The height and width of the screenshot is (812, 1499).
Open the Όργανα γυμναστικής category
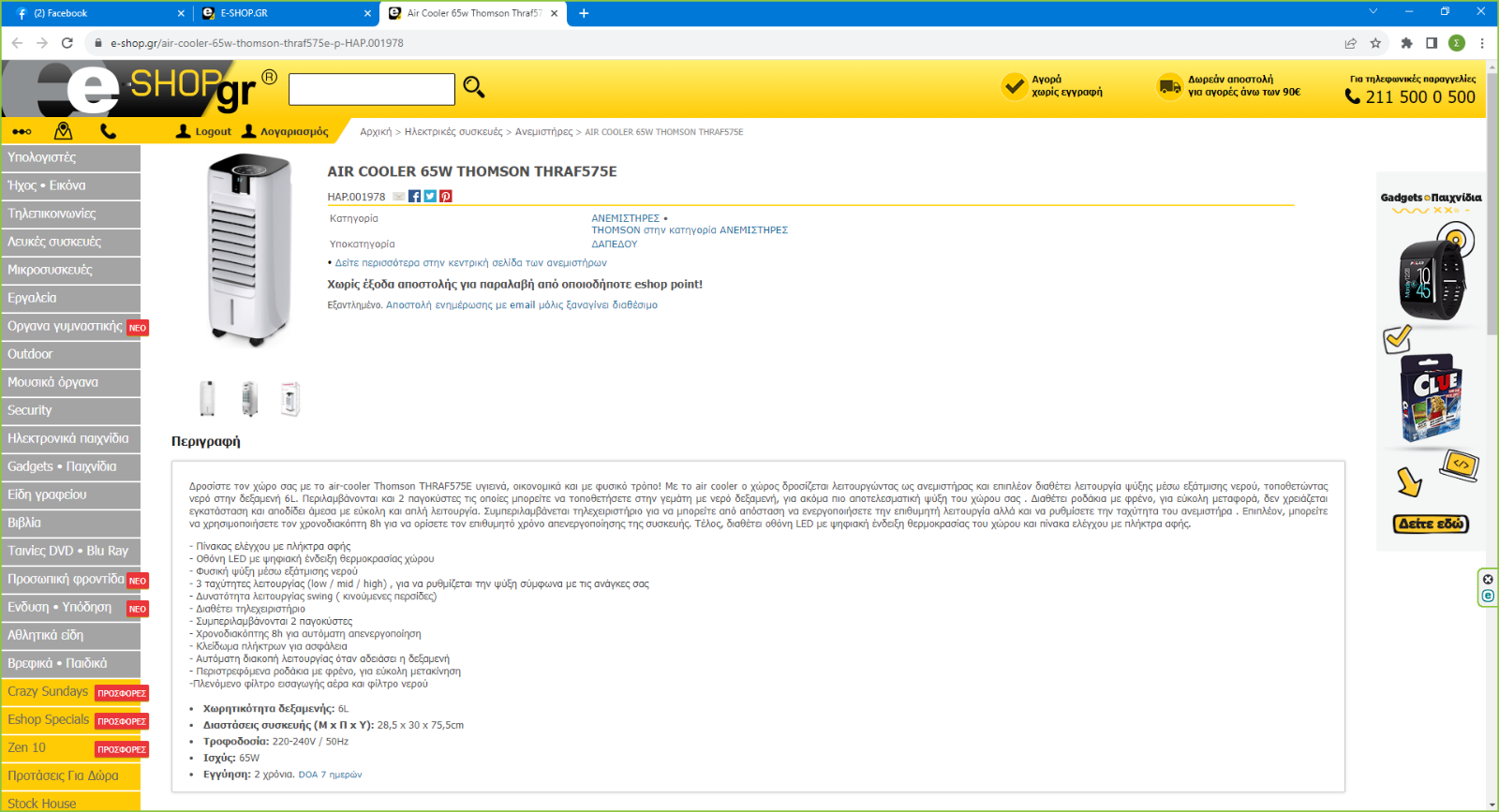[x=71, y=326]
